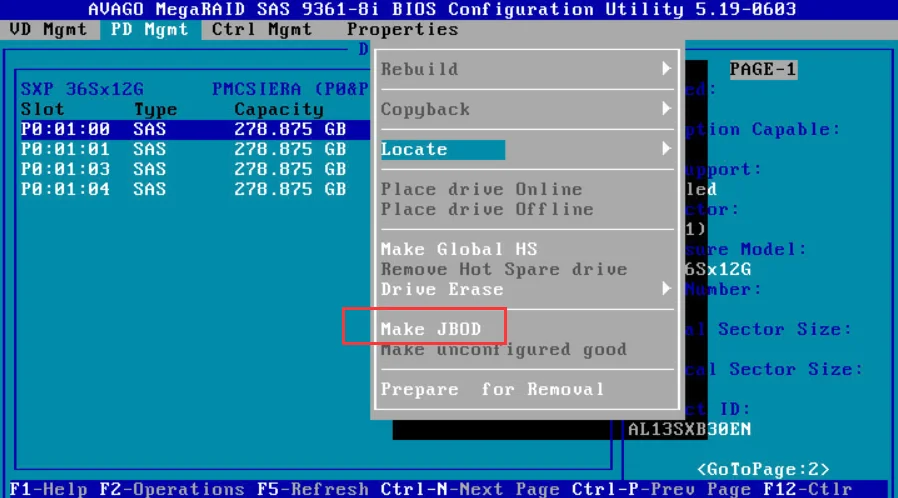Click the AL13SXB30EN product ID value
Viewport: 898px width, 498px height.
coord(689,429)
